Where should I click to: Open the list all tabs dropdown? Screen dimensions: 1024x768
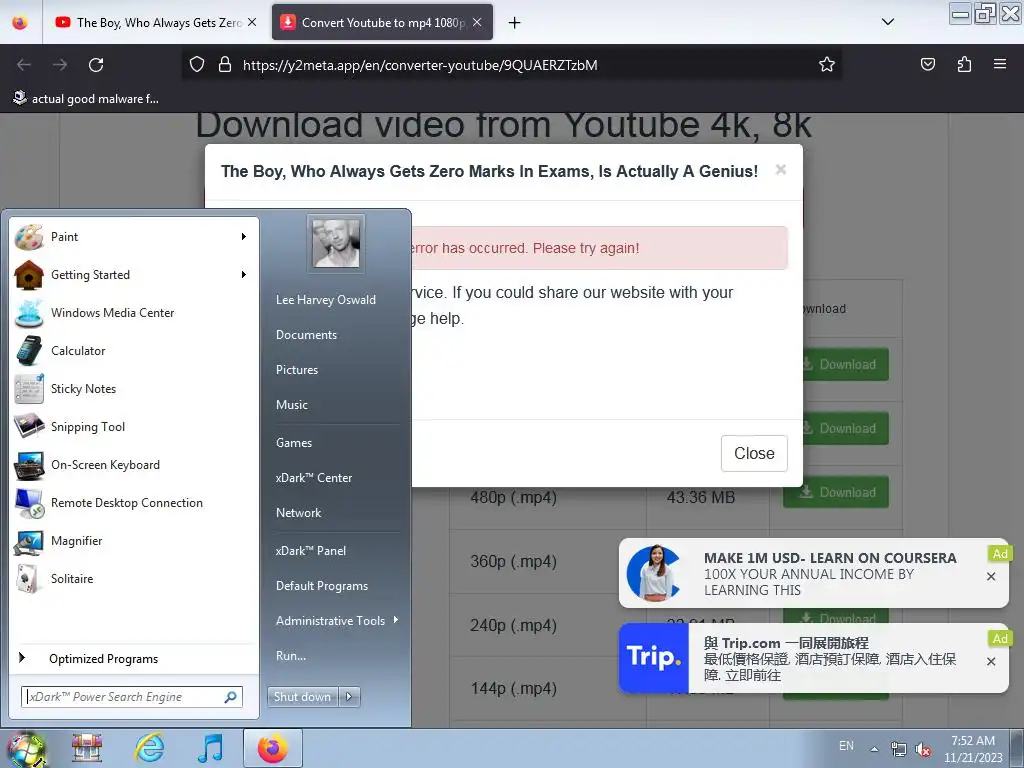pyautogui.click(x=888, y=22)
